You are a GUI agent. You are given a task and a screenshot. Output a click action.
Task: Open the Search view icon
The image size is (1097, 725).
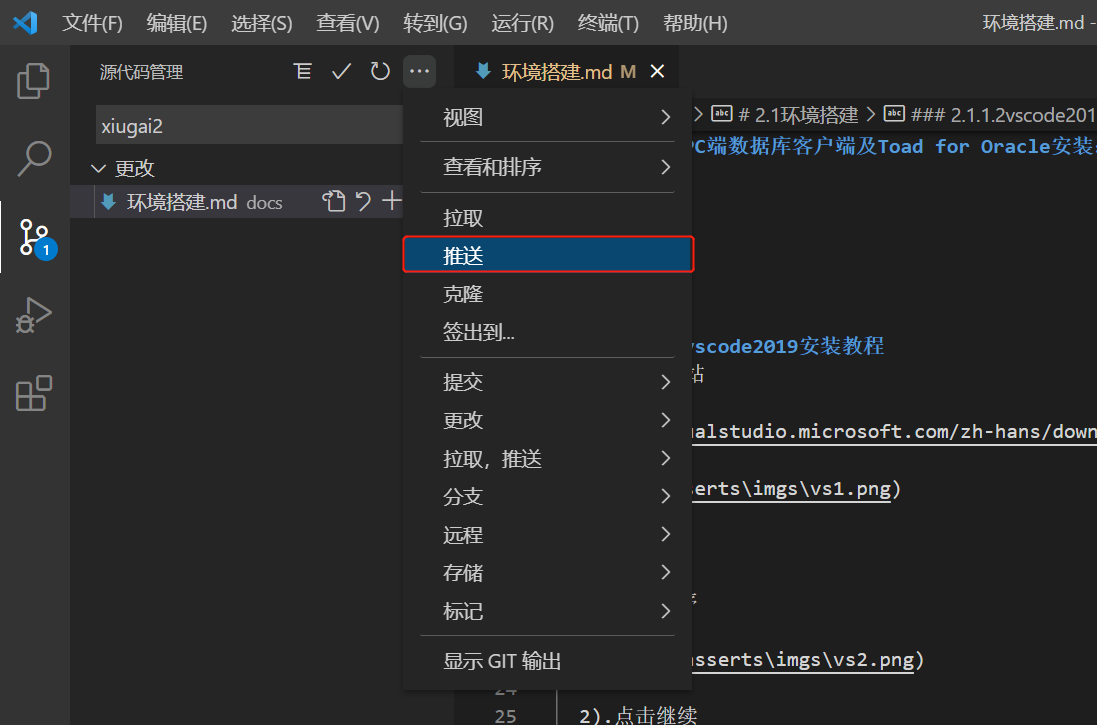pos(34,157)
